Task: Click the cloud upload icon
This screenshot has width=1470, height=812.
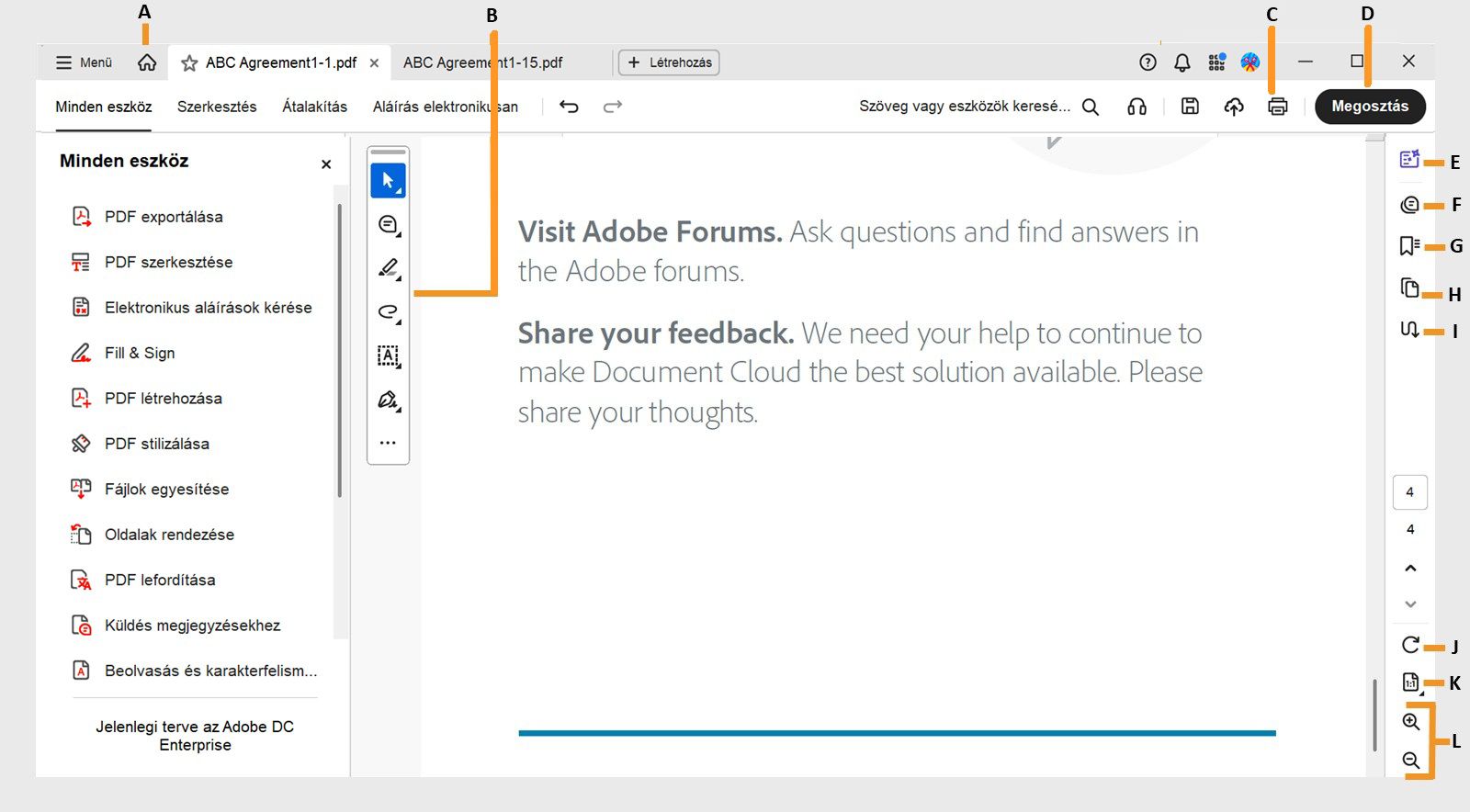Action: [1234, 107]
